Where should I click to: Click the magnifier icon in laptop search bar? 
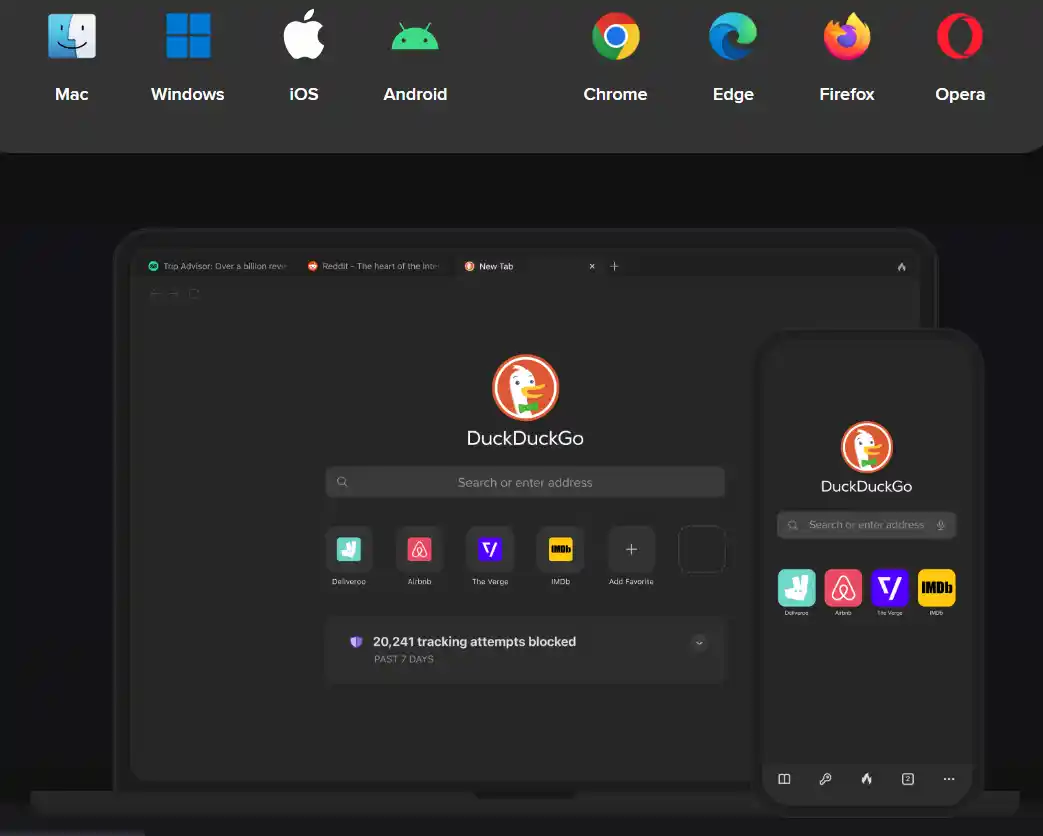point(342,482)
